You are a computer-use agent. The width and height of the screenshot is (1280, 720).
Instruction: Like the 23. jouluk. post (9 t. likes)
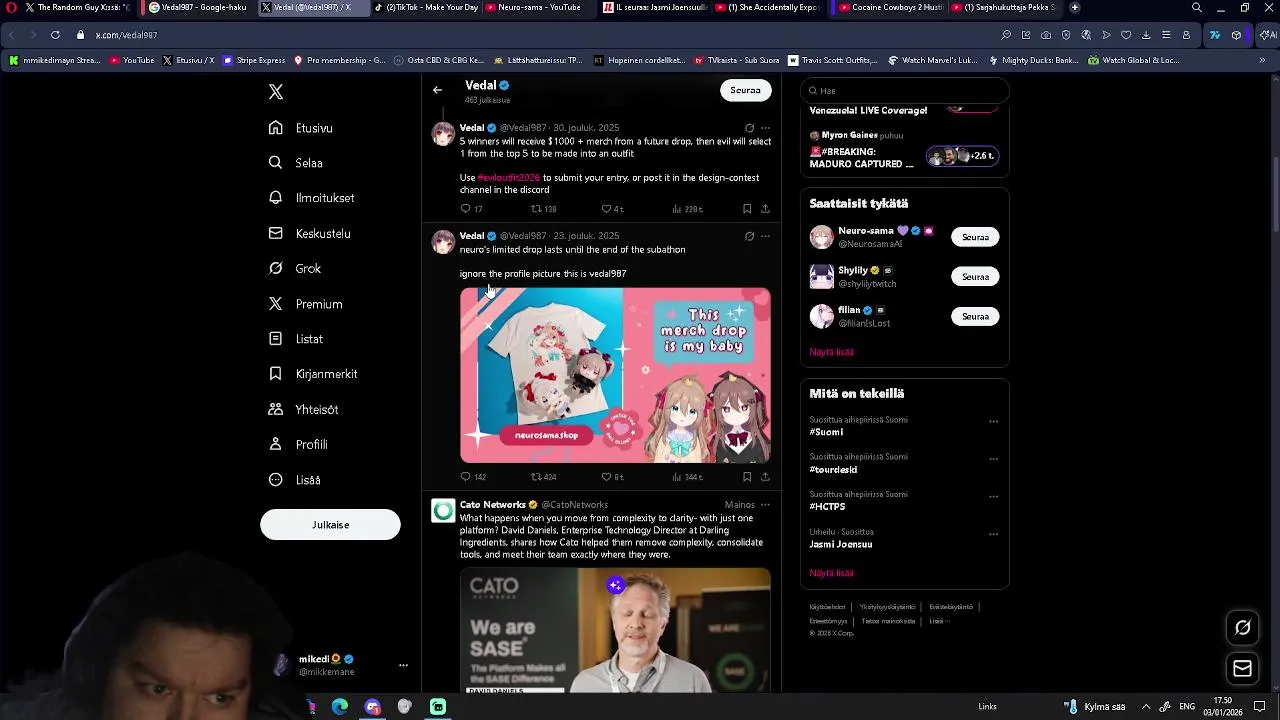point(612,477)
